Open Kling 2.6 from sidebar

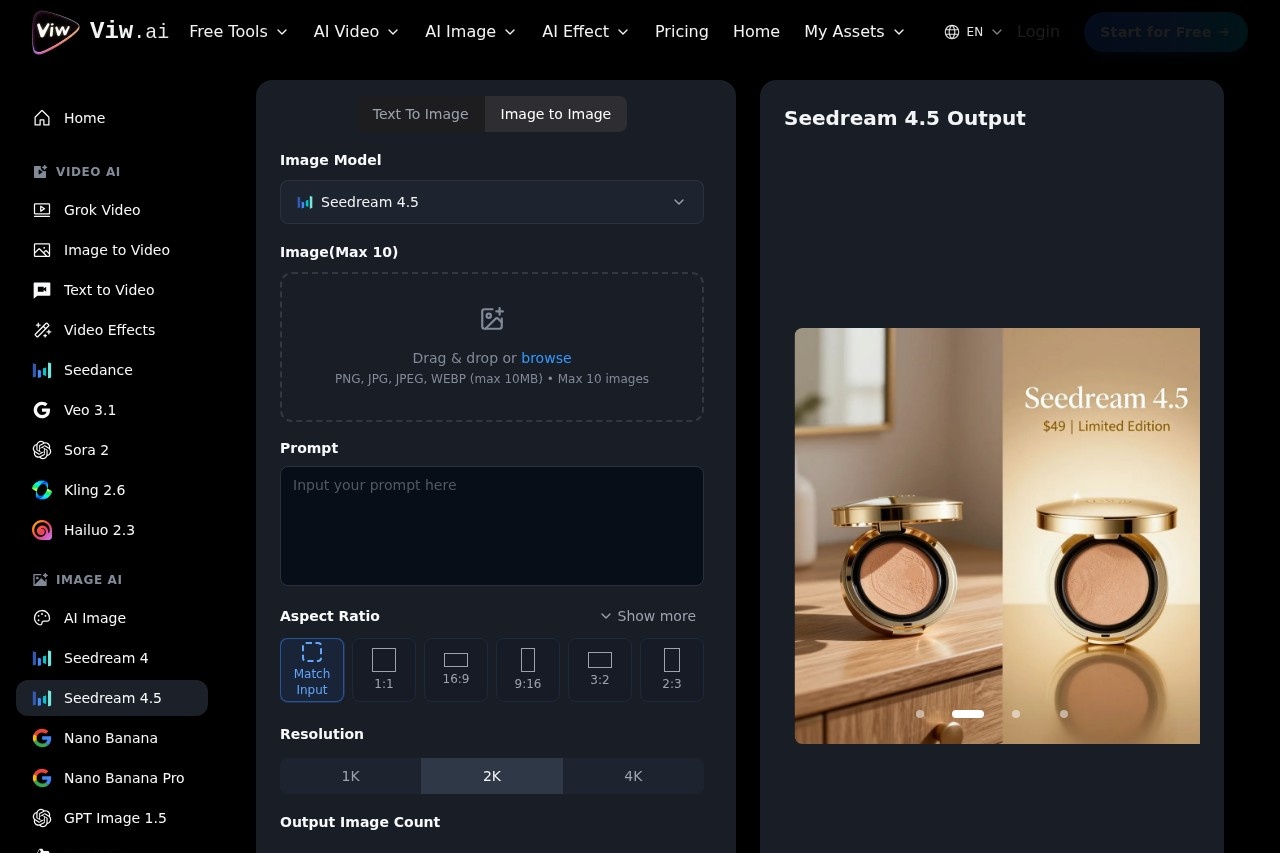coord(94,490)
